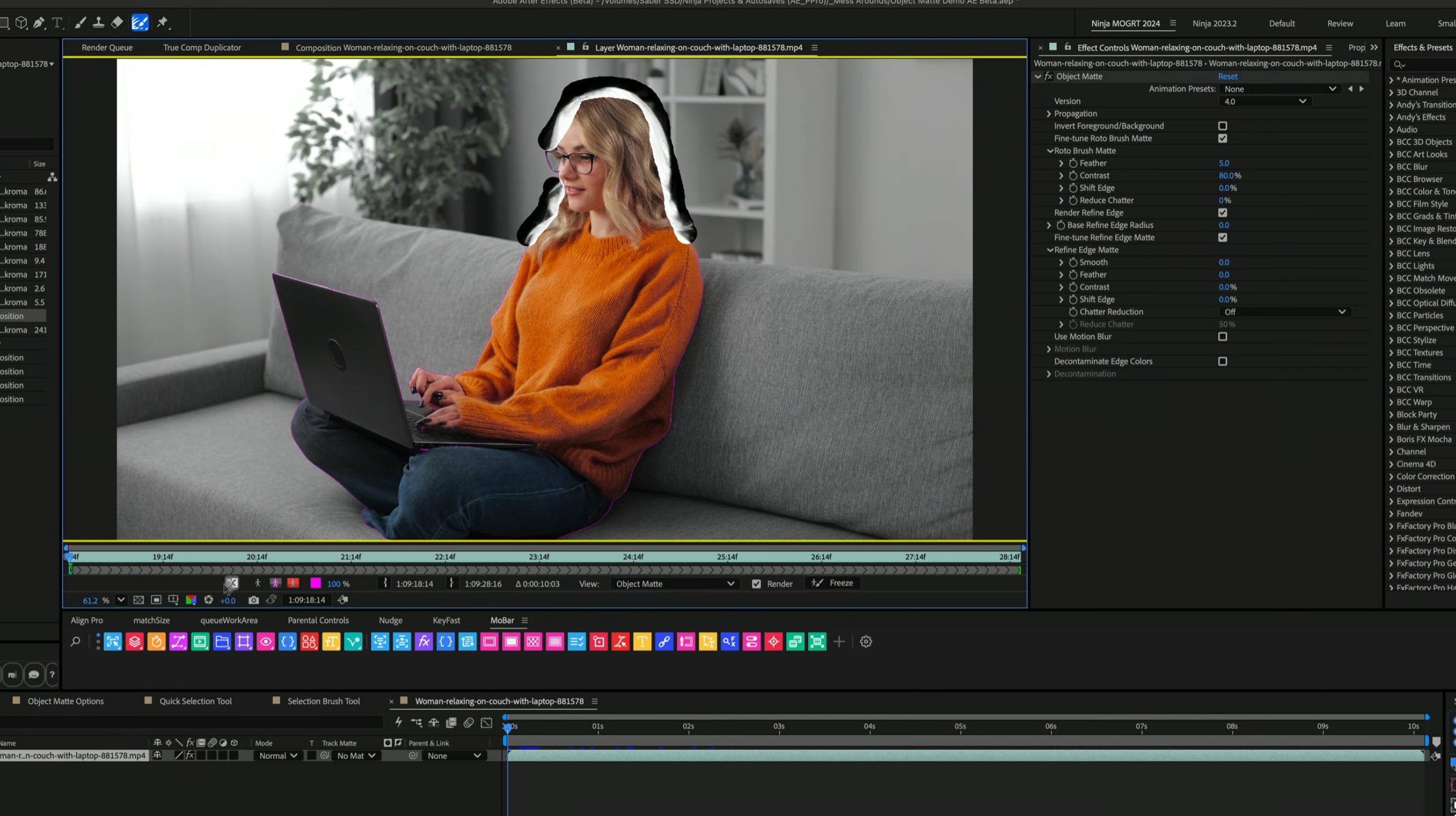Click the magenta overlay color swatch
The image size is (1456, 816).
315,583
